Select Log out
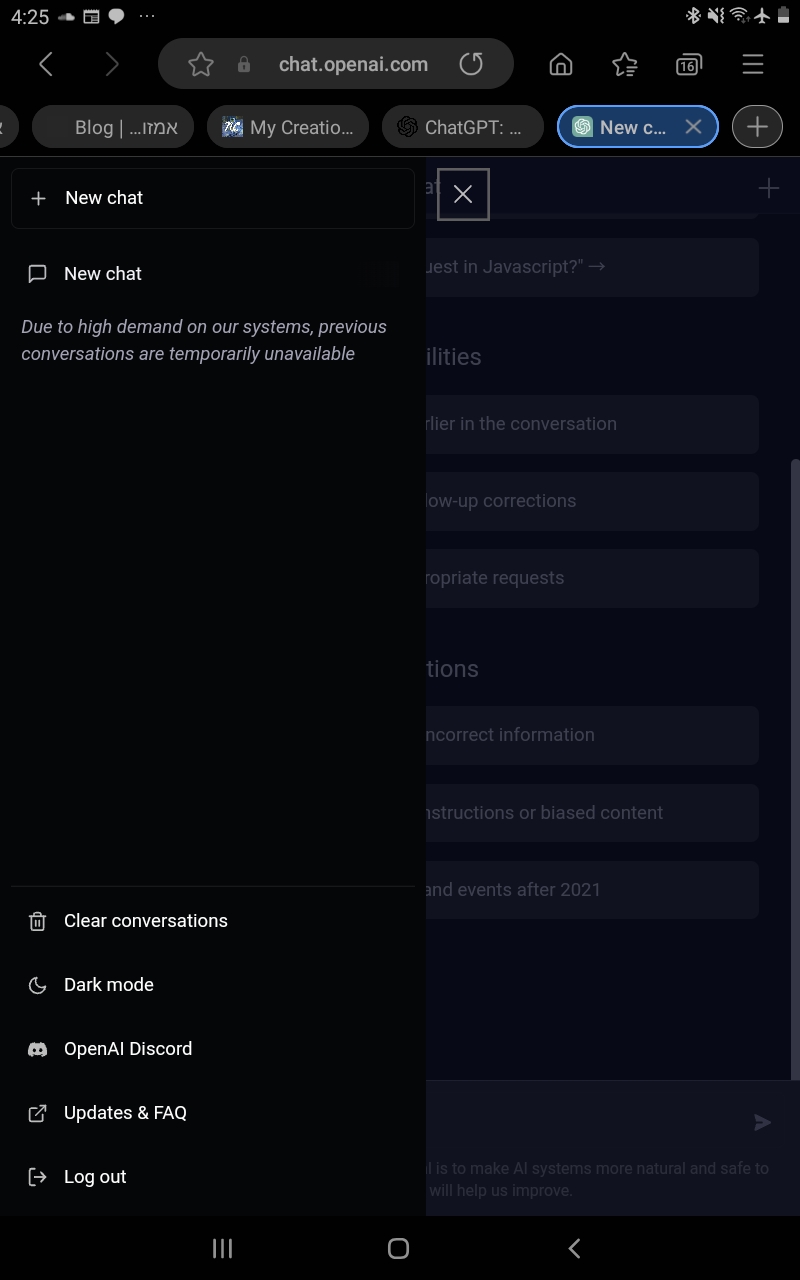The image size is (800, 1280). coord(213,1177)
